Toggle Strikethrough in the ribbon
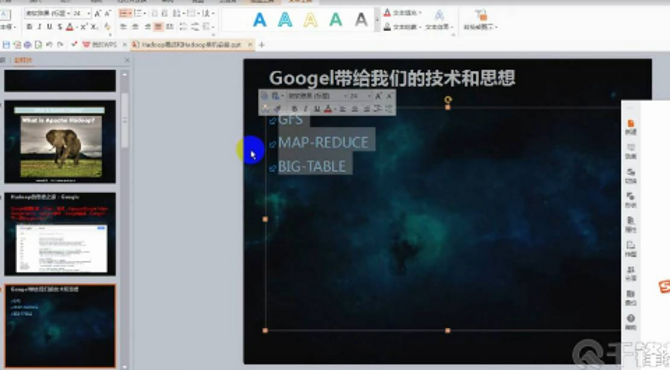 60,26
